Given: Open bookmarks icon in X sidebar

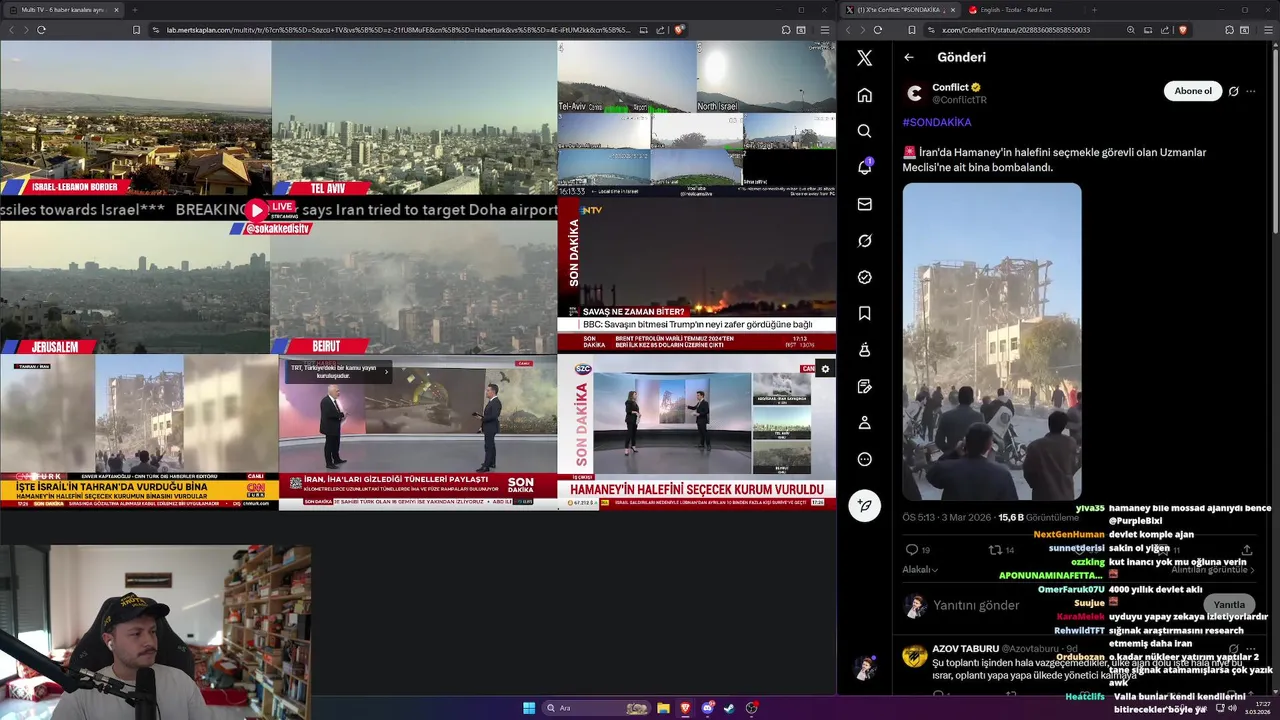Looking at the screenshot, I should (x=864, y=313).
